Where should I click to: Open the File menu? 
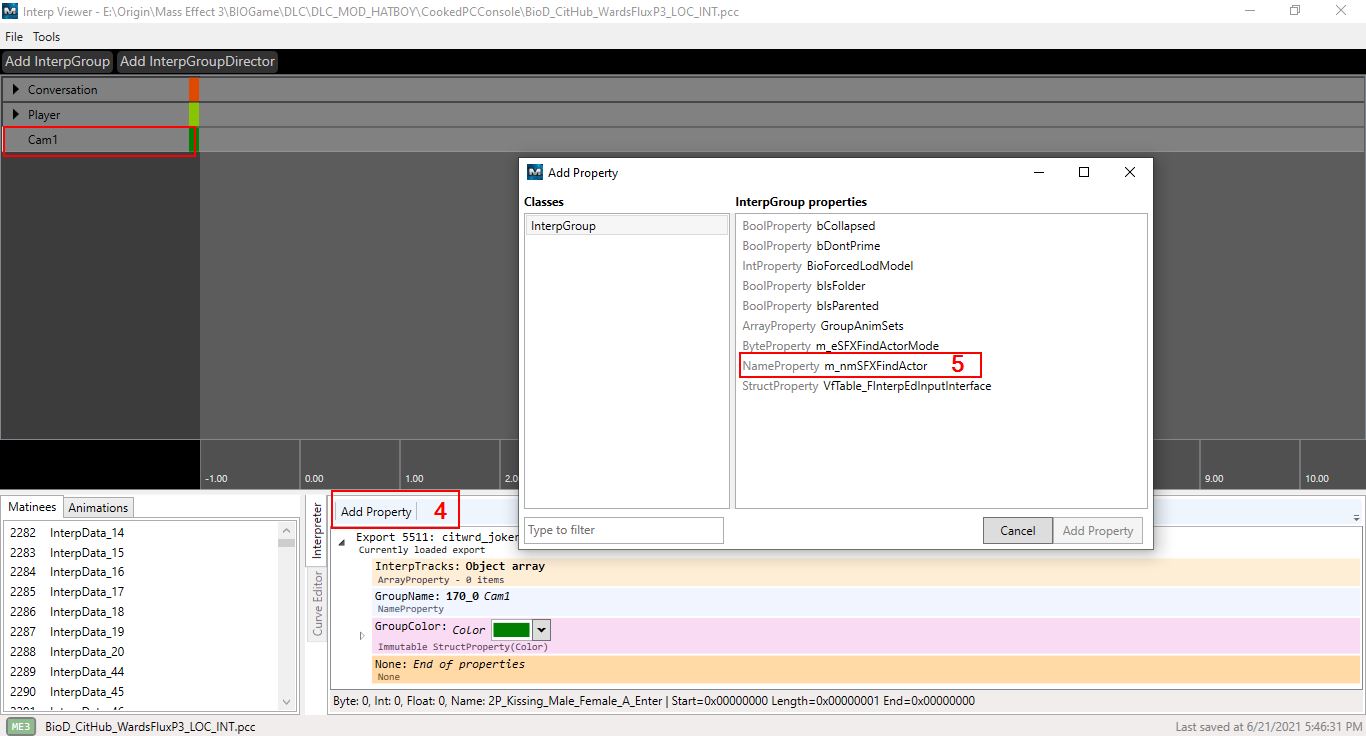coord(14,37)
